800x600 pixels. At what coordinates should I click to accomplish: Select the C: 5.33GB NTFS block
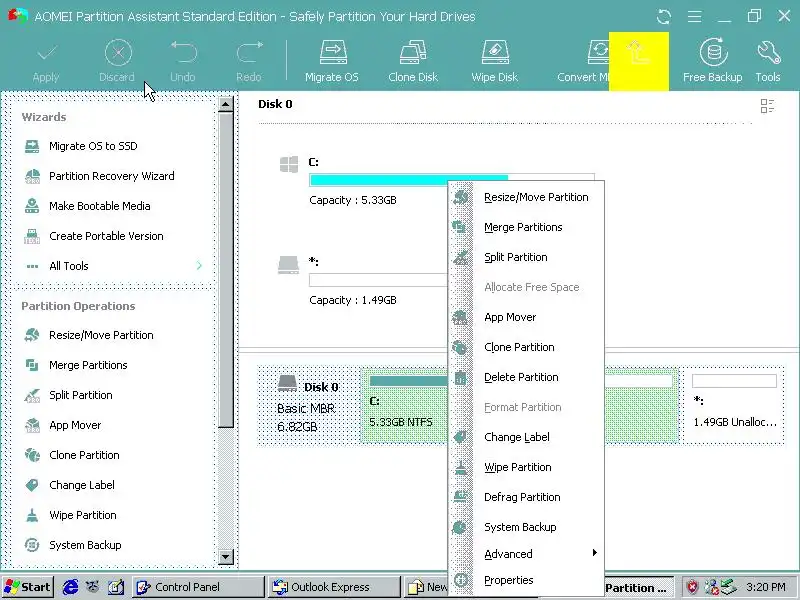pos(404,405)
